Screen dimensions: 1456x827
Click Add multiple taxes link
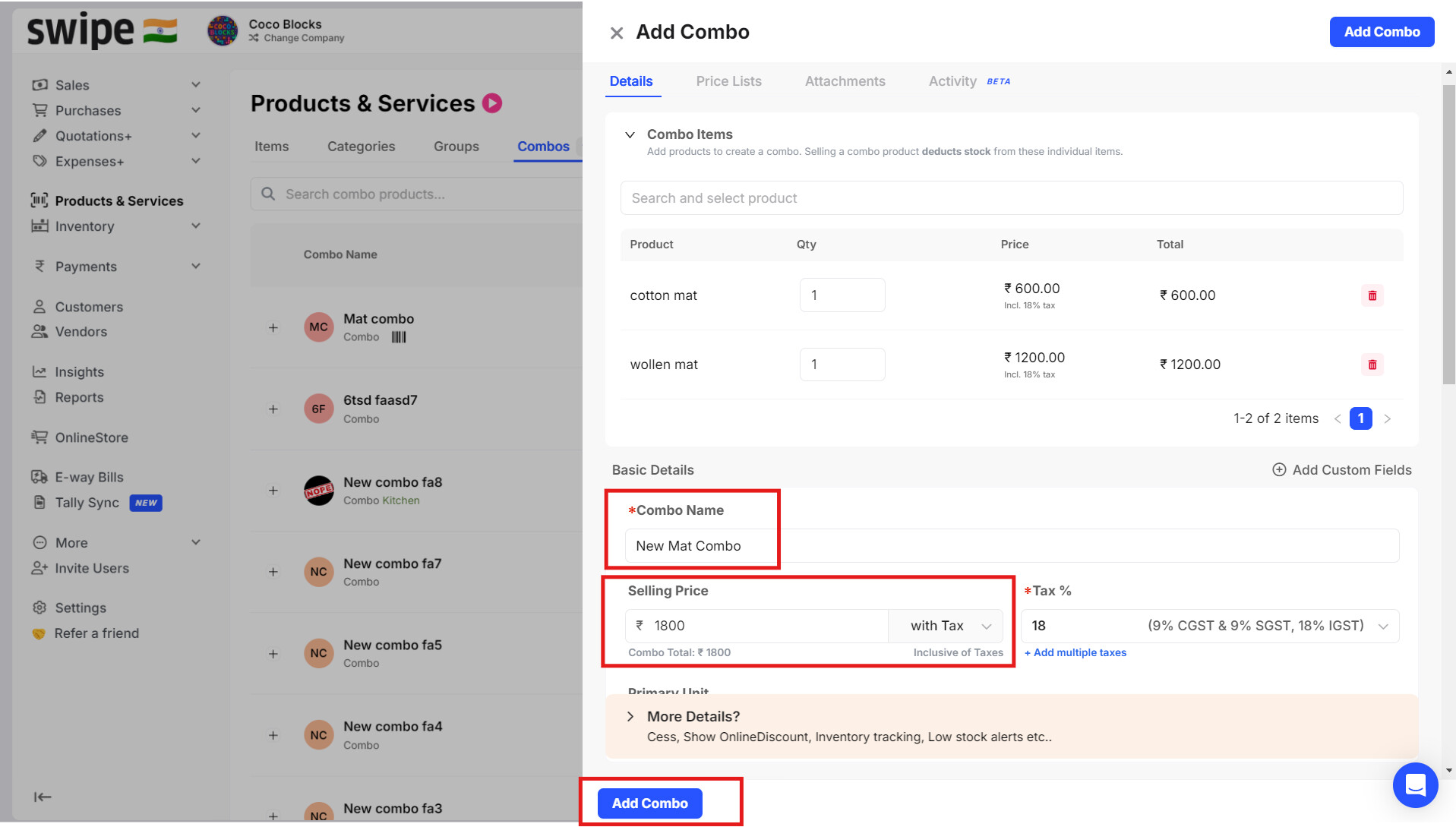pyautogui.click(x=1075, y=652)
